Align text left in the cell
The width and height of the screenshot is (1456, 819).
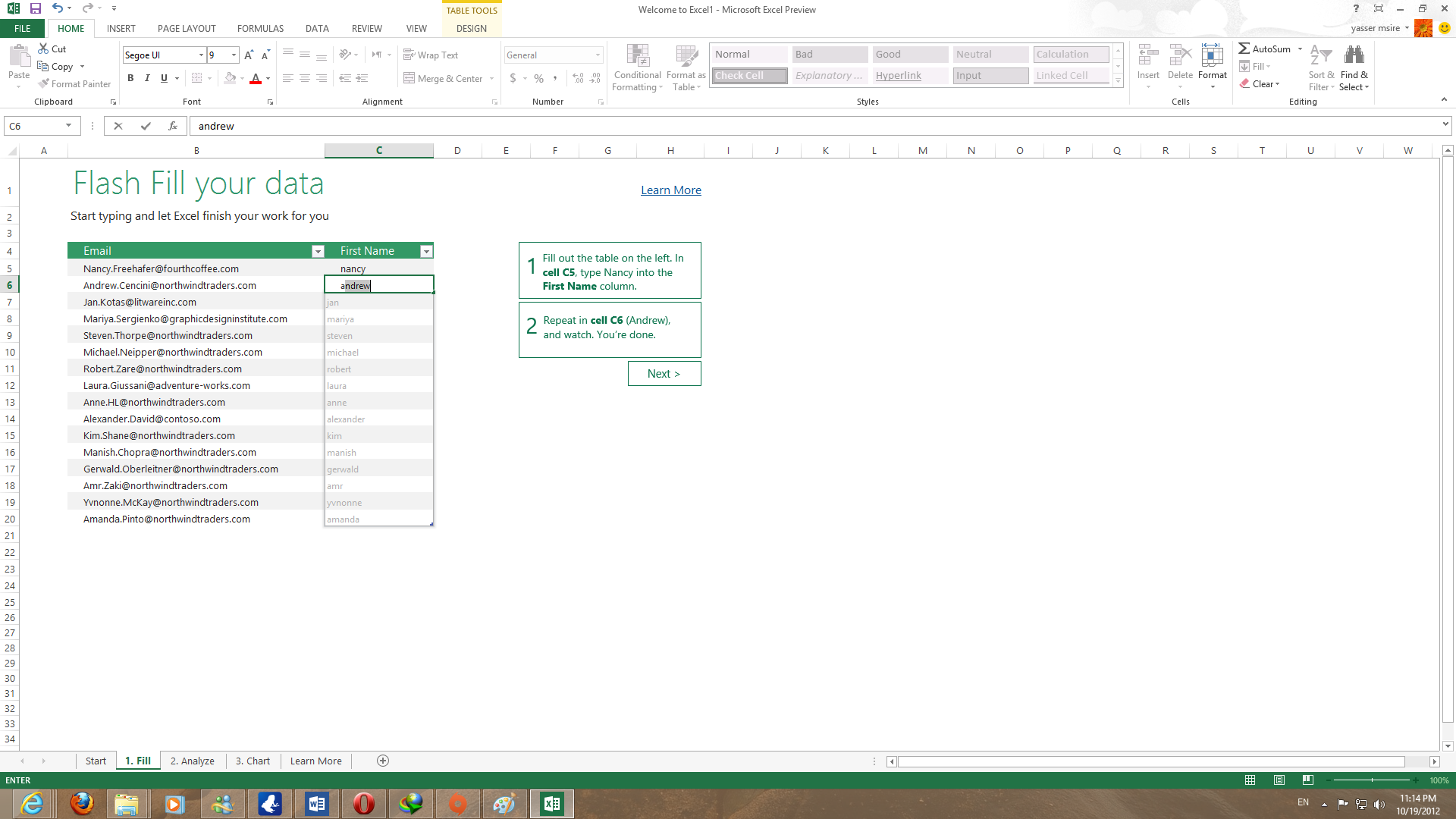point(288,78)
